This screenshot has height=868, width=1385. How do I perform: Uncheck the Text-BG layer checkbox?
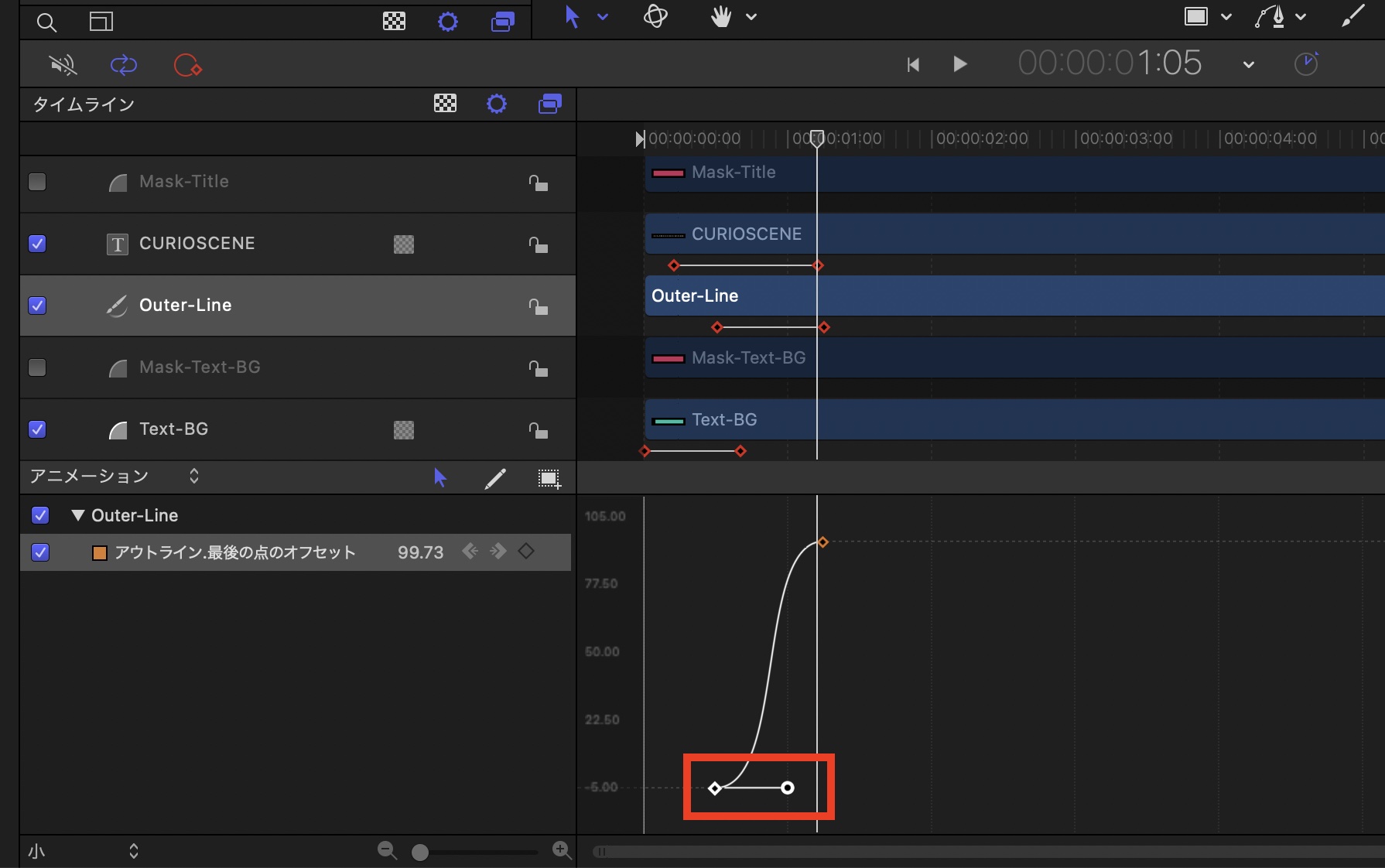click(37, 429)
